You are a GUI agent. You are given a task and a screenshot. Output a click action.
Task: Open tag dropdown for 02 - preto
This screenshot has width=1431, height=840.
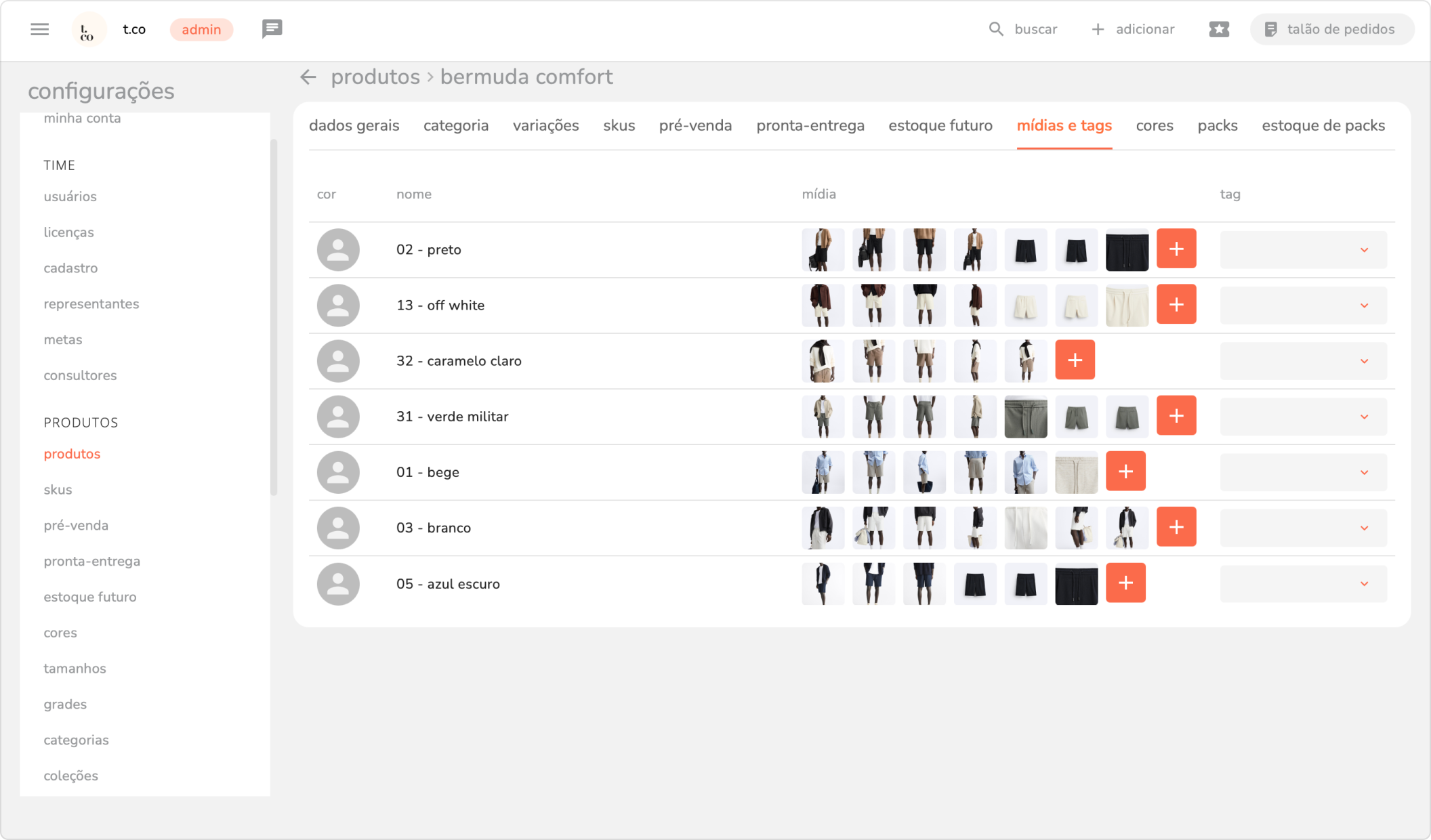(1303, 250)
